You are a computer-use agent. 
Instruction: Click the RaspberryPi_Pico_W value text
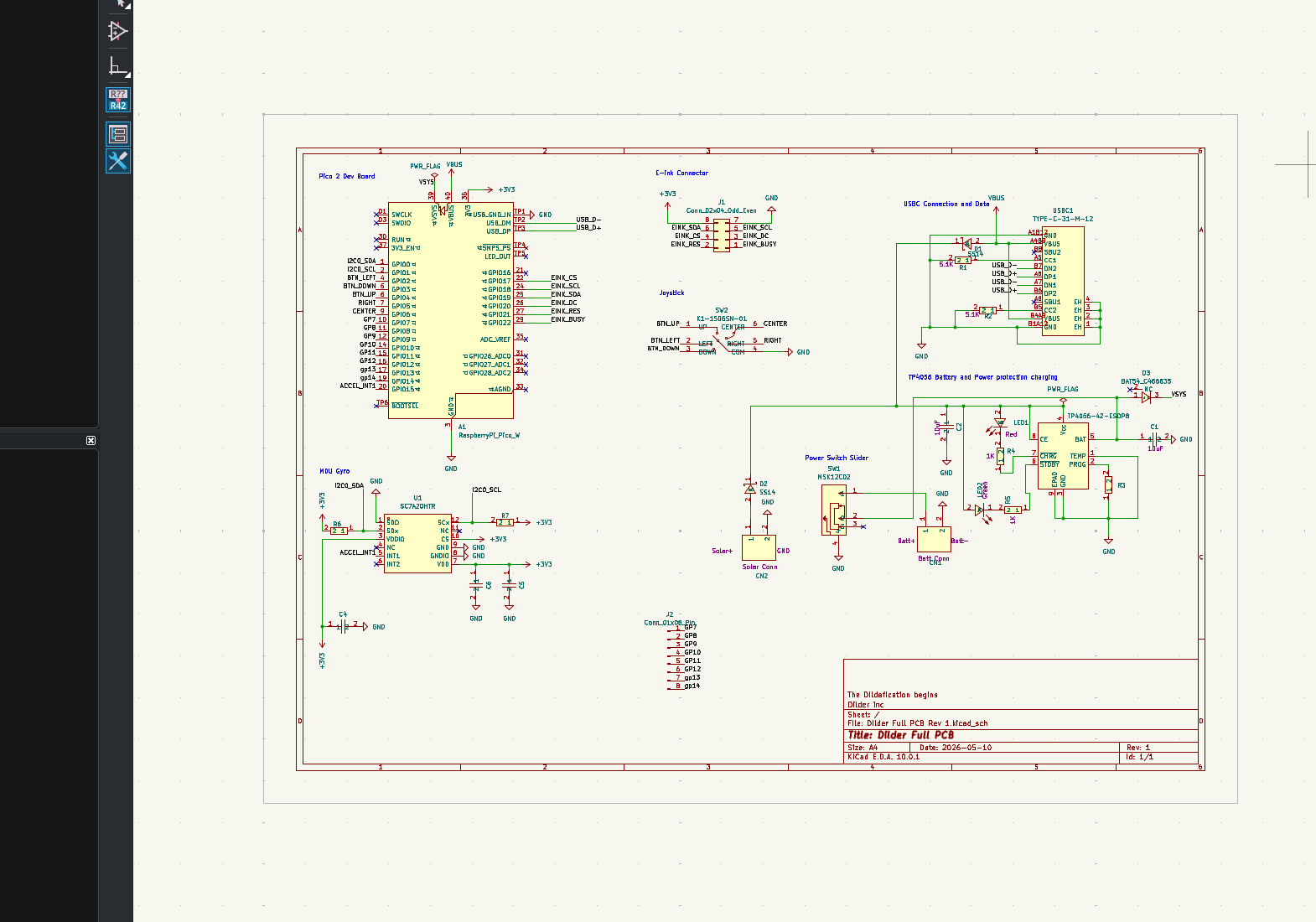point(489,435)
